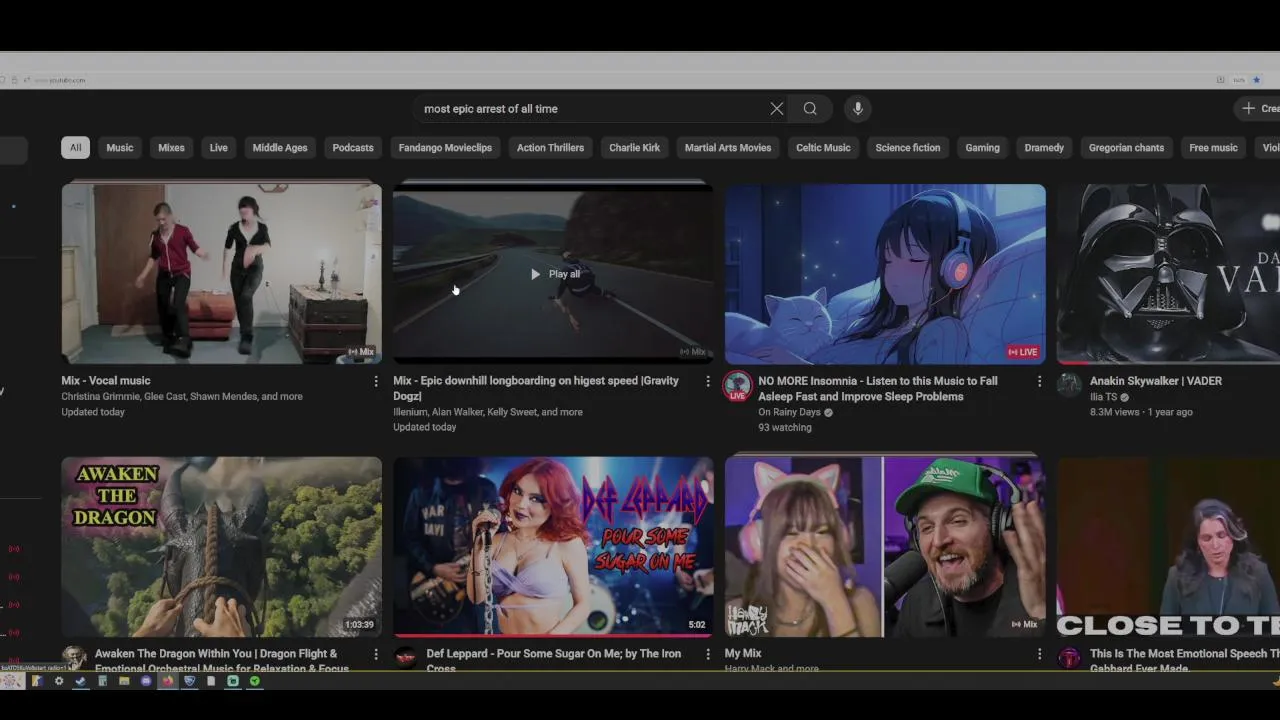Viewport: 1280px width, 720px height.
Task: Open Awaken The Dragon Within You title
Action: tap(222, 660)
